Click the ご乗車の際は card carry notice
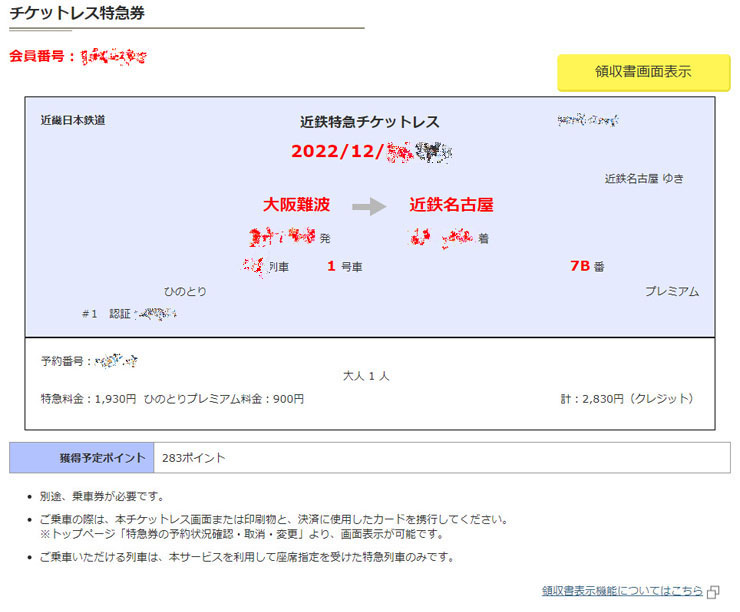This screenshot has width=740, height=612. pos(274,520)
